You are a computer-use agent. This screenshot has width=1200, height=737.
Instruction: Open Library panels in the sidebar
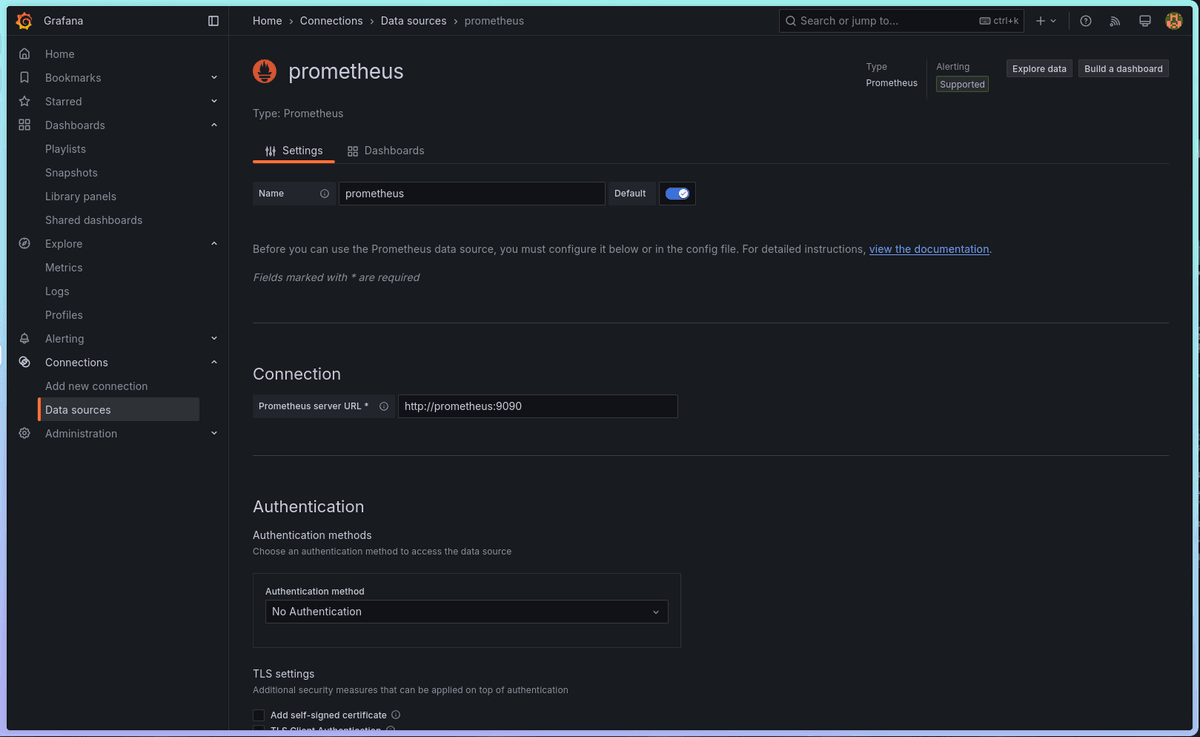[x=81, y=196]
